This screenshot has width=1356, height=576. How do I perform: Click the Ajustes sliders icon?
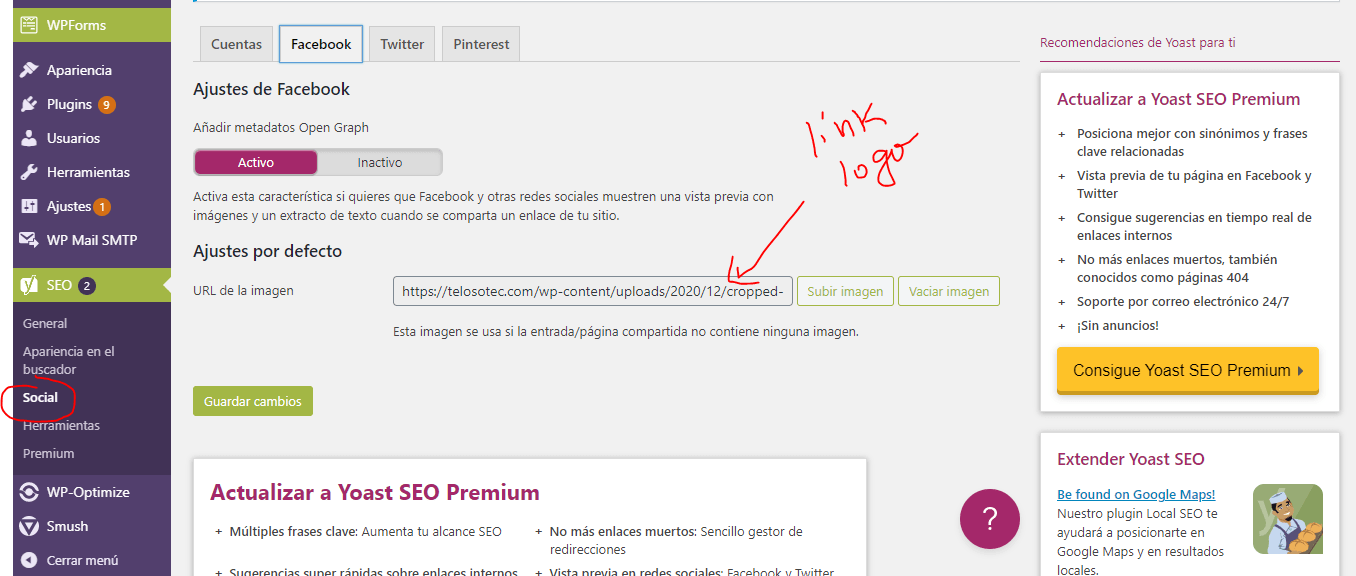[29, 206]
